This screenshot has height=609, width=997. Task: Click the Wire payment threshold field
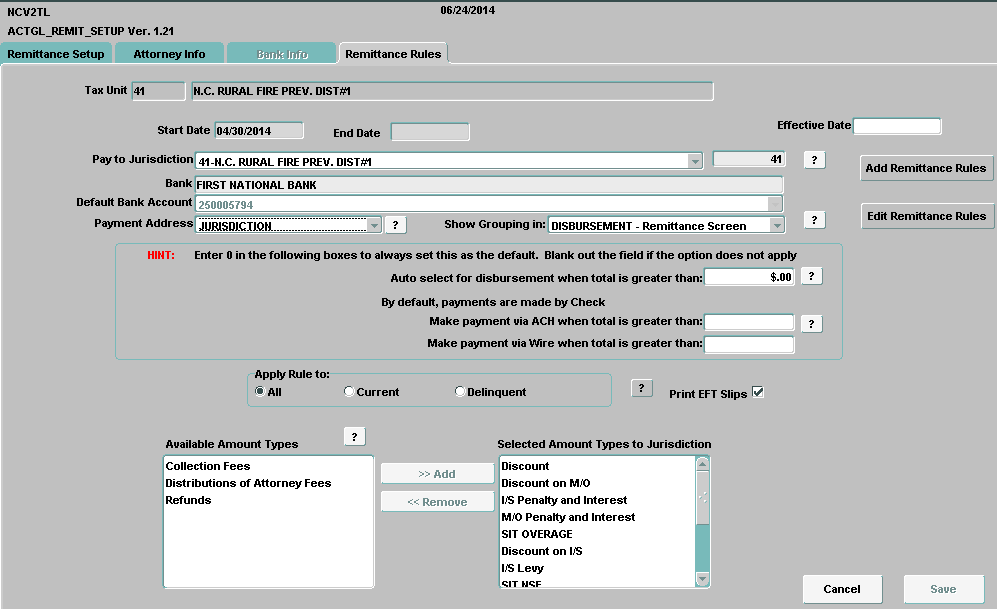pos(749,344)
